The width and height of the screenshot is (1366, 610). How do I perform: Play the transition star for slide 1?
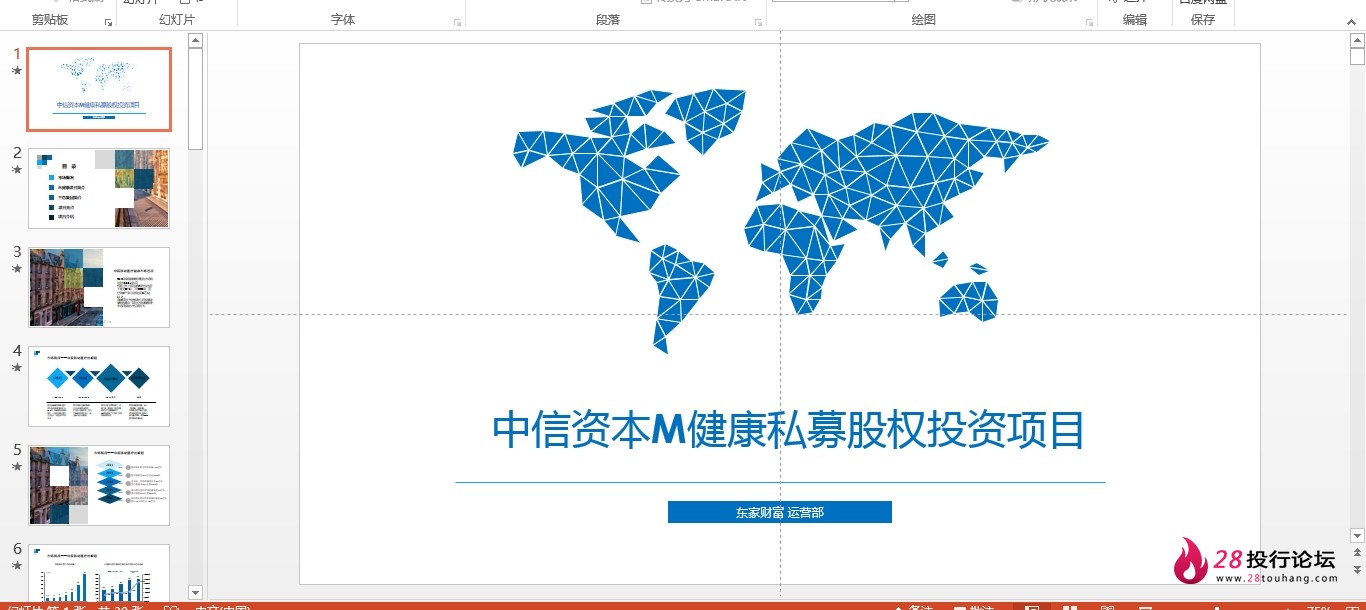click(x=16, y=71)
